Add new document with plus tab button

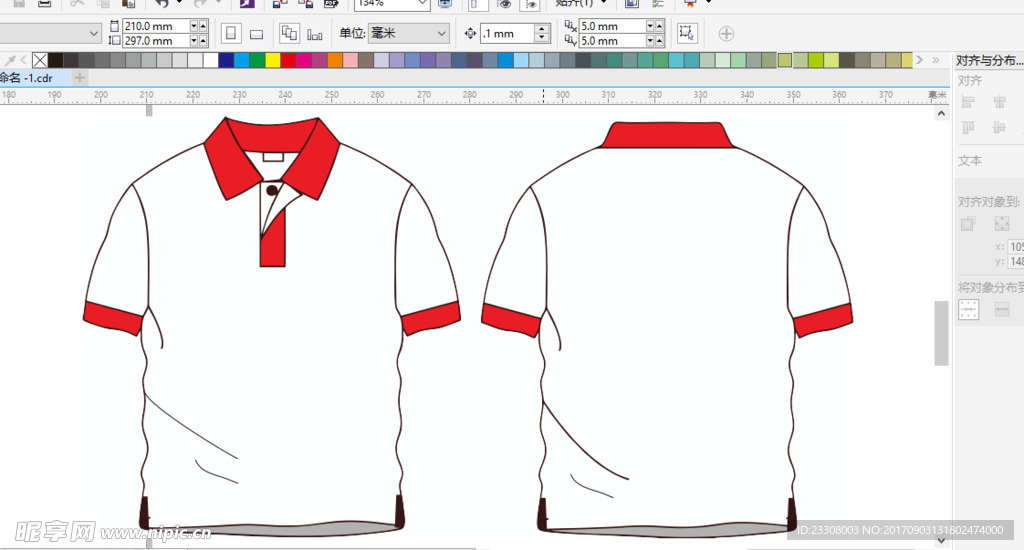click(80, 78)
